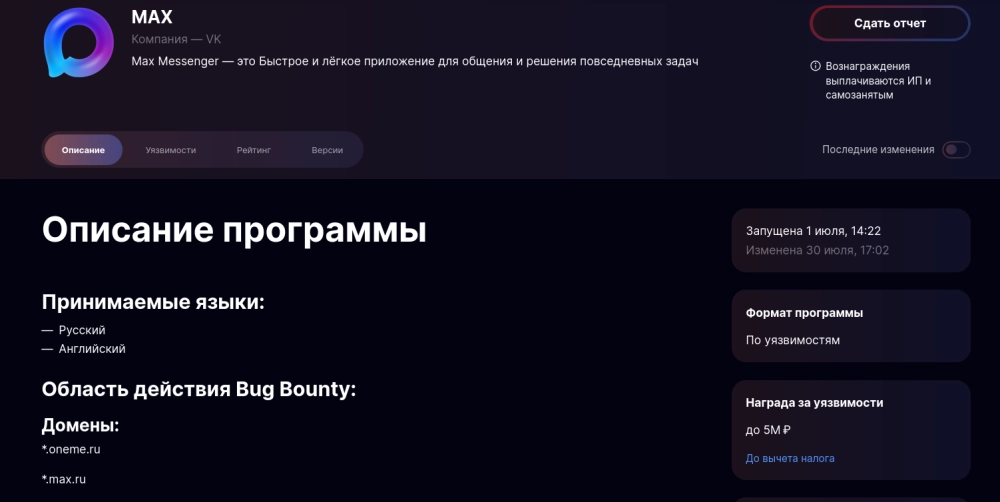Click the Награда за уязвимости card heading
The image size is (1000, 502).
[x=814, y=403]
